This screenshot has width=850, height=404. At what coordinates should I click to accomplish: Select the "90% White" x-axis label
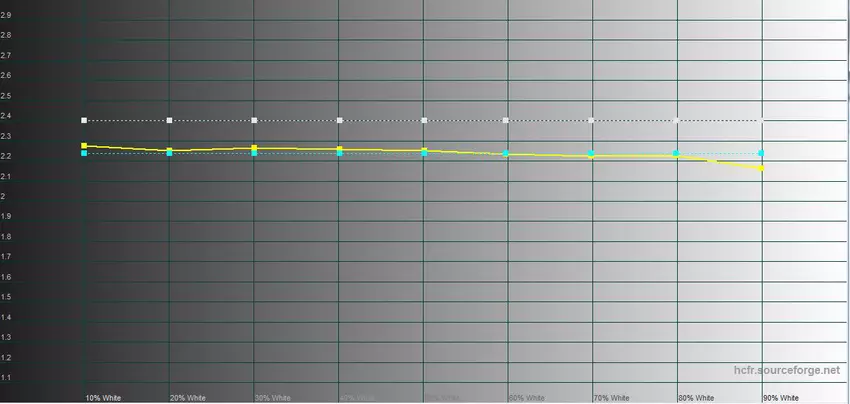782,397
